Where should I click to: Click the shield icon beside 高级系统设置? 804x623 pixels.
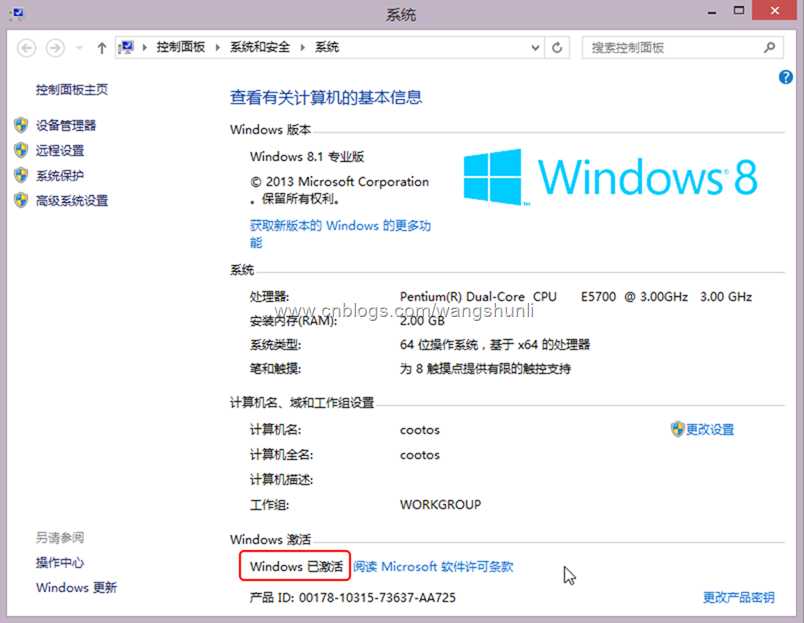click(21, 200)
